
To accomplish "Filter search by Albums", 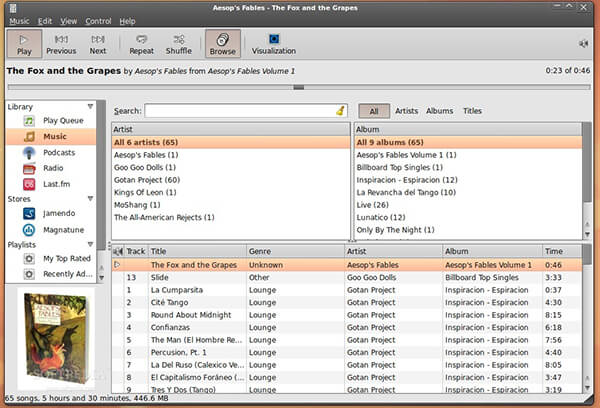I will (440, 111).
